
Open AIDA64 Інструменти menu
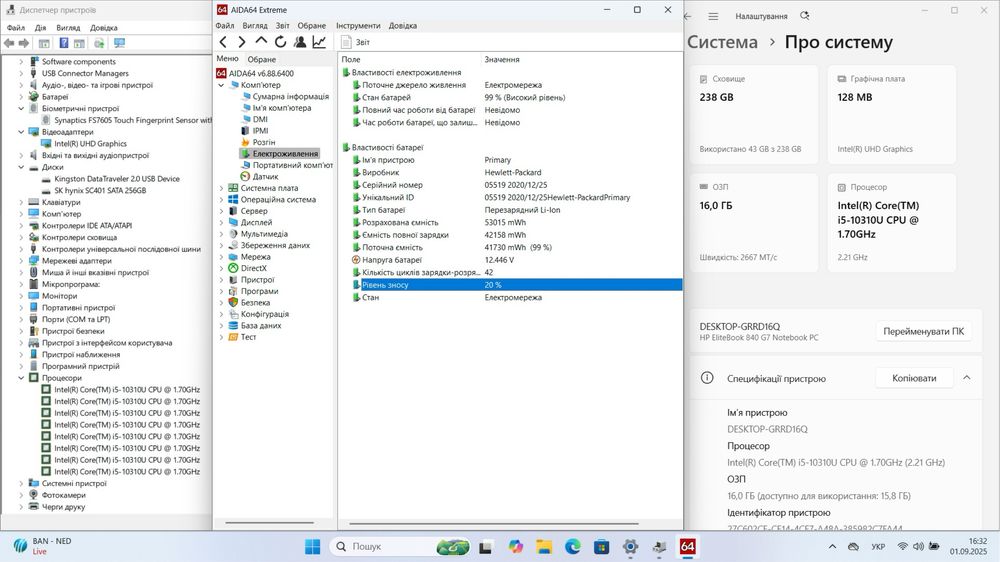pos(358,26)
